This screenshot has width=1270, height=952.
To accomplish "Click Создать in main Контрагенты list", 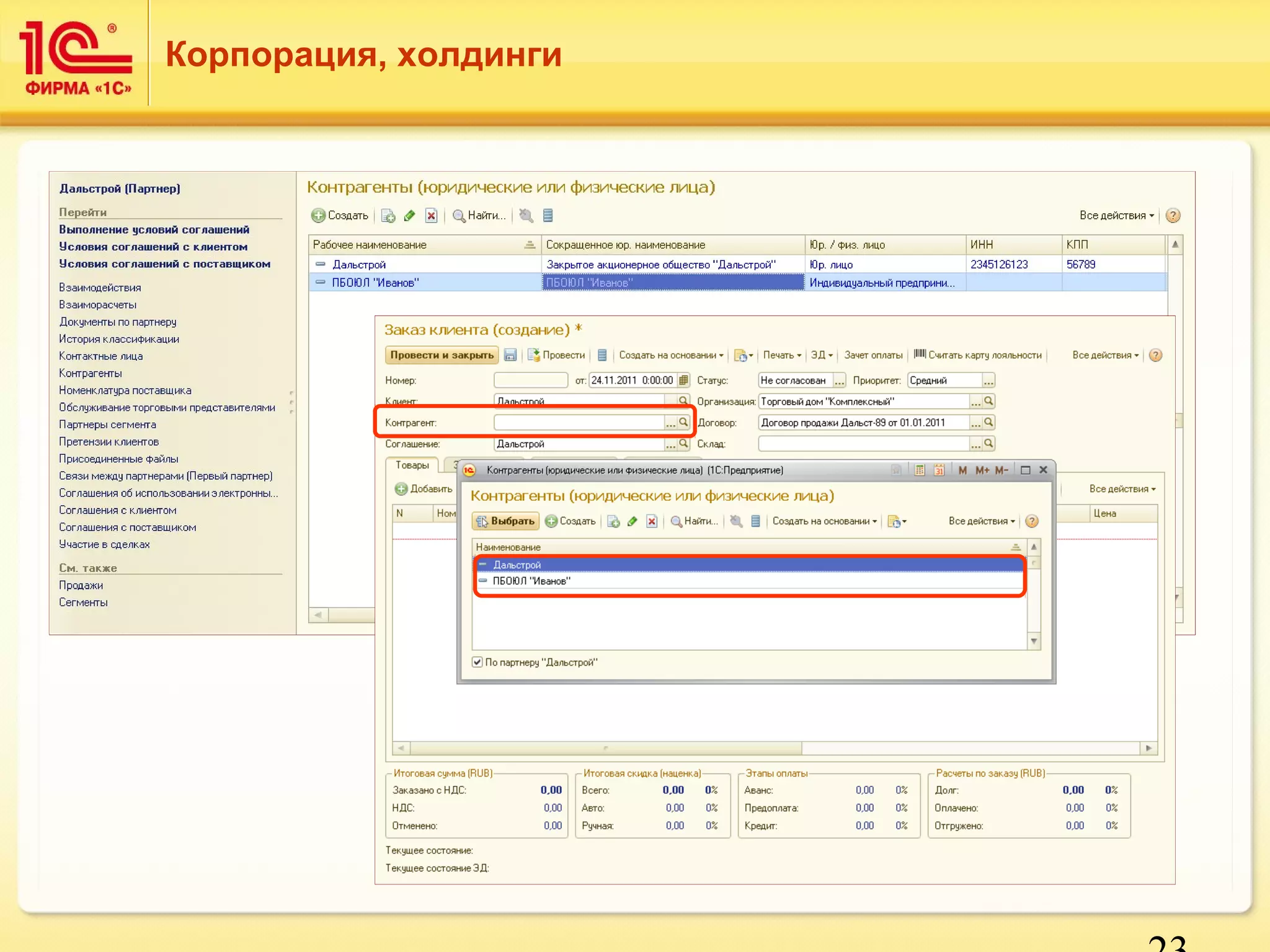I will click(340, 216).
